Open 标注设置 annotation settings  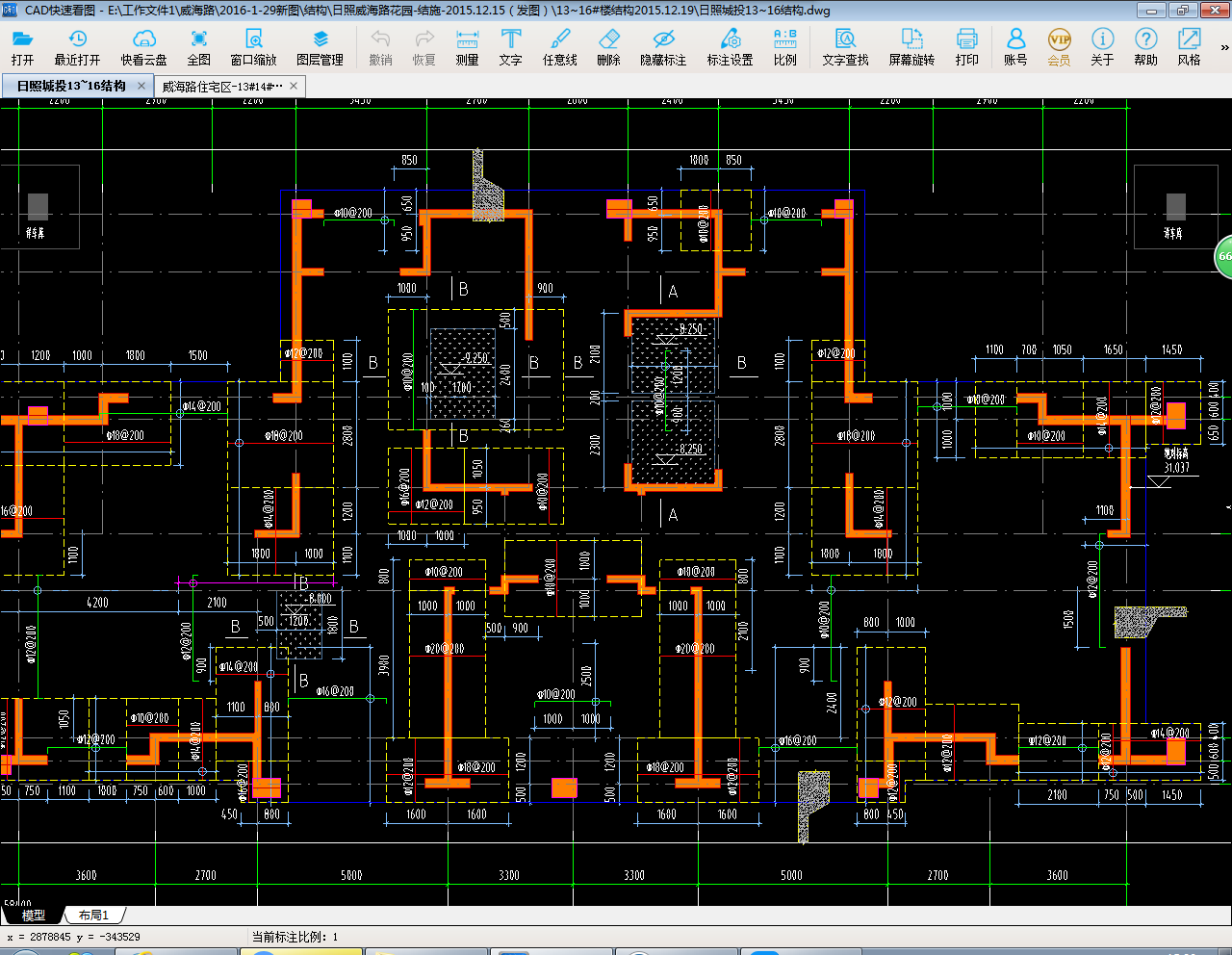pos(731,47)
